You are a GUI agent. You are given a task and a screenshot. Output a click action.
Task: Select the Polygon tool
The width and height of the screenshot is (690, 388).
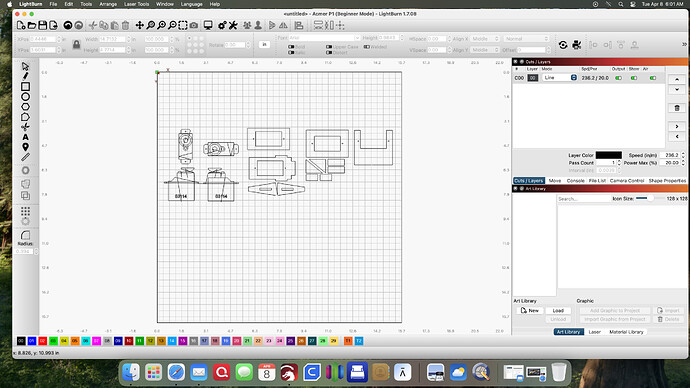click(25, 107)
